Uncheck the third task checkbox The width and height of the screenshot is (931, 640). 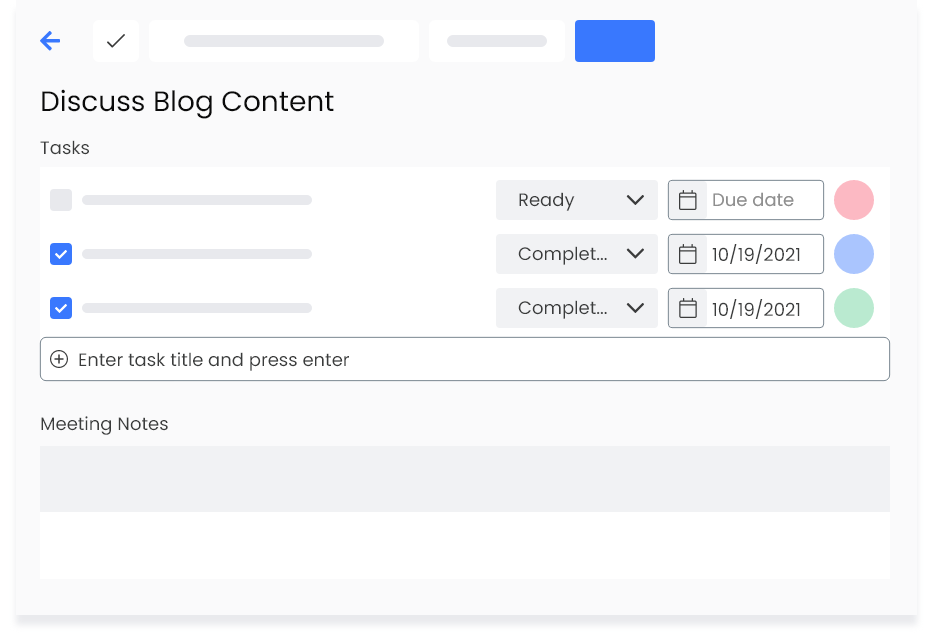tap(61, 308)
